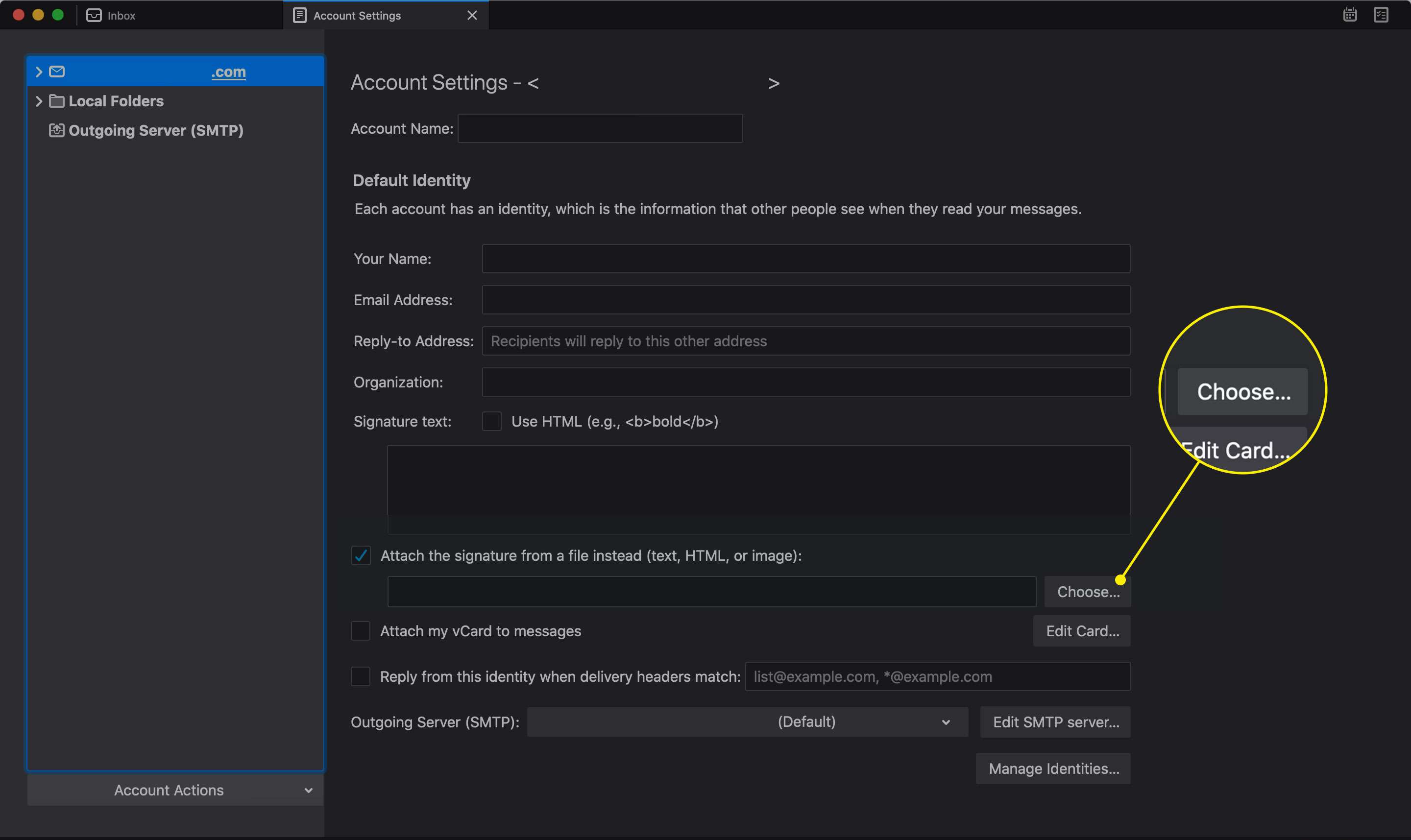Open Manage Identities...
1411x840 pixels.
click(x=1053, y=768)
